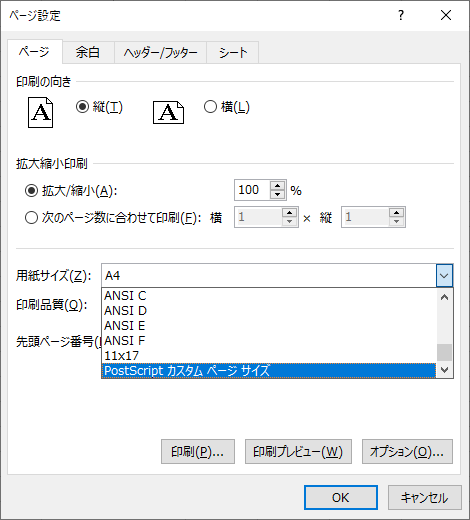This screenshot has width=470, height=520.
Task: Switch to the シート tab
Action: coord(233,52)
